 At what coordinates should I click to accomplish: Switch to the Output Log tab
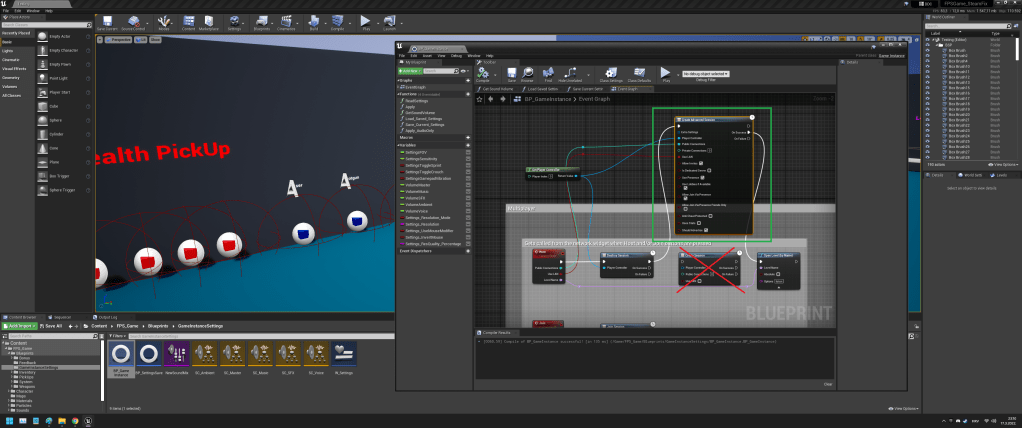(106, 316)
